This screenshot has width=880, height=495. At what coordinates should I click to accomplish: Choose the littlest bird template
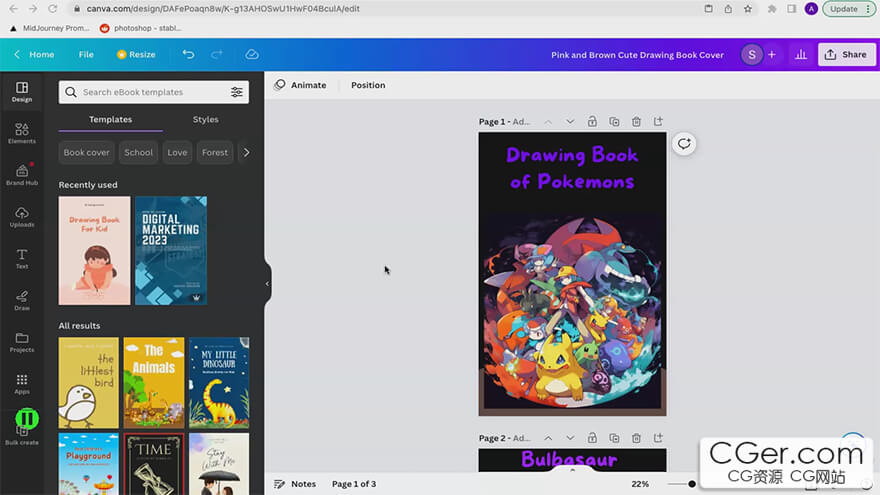pos(89,383)
